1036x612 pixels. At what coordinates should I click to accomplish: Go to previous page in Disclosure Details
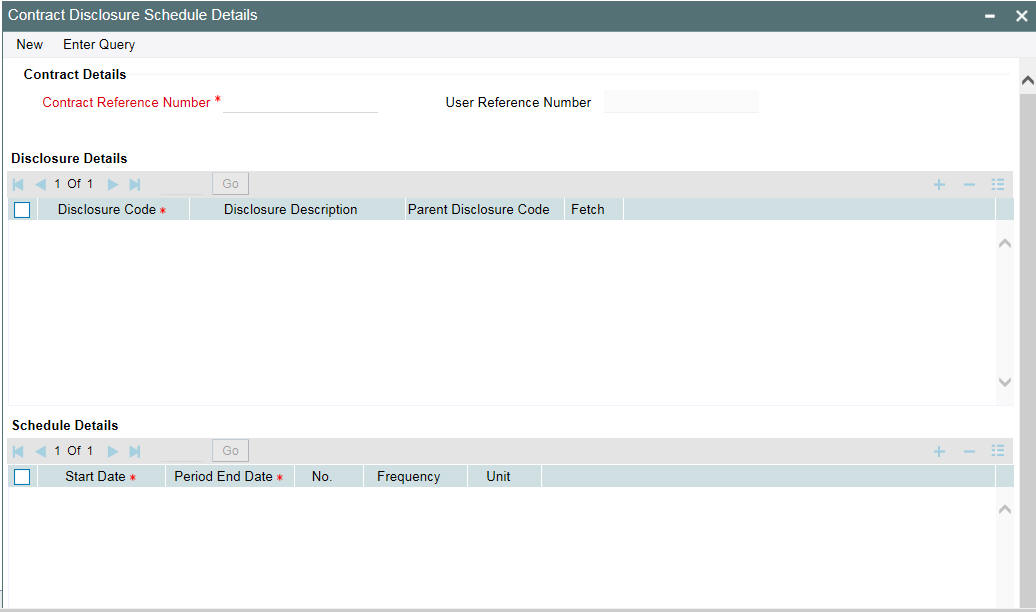point(40,184)
